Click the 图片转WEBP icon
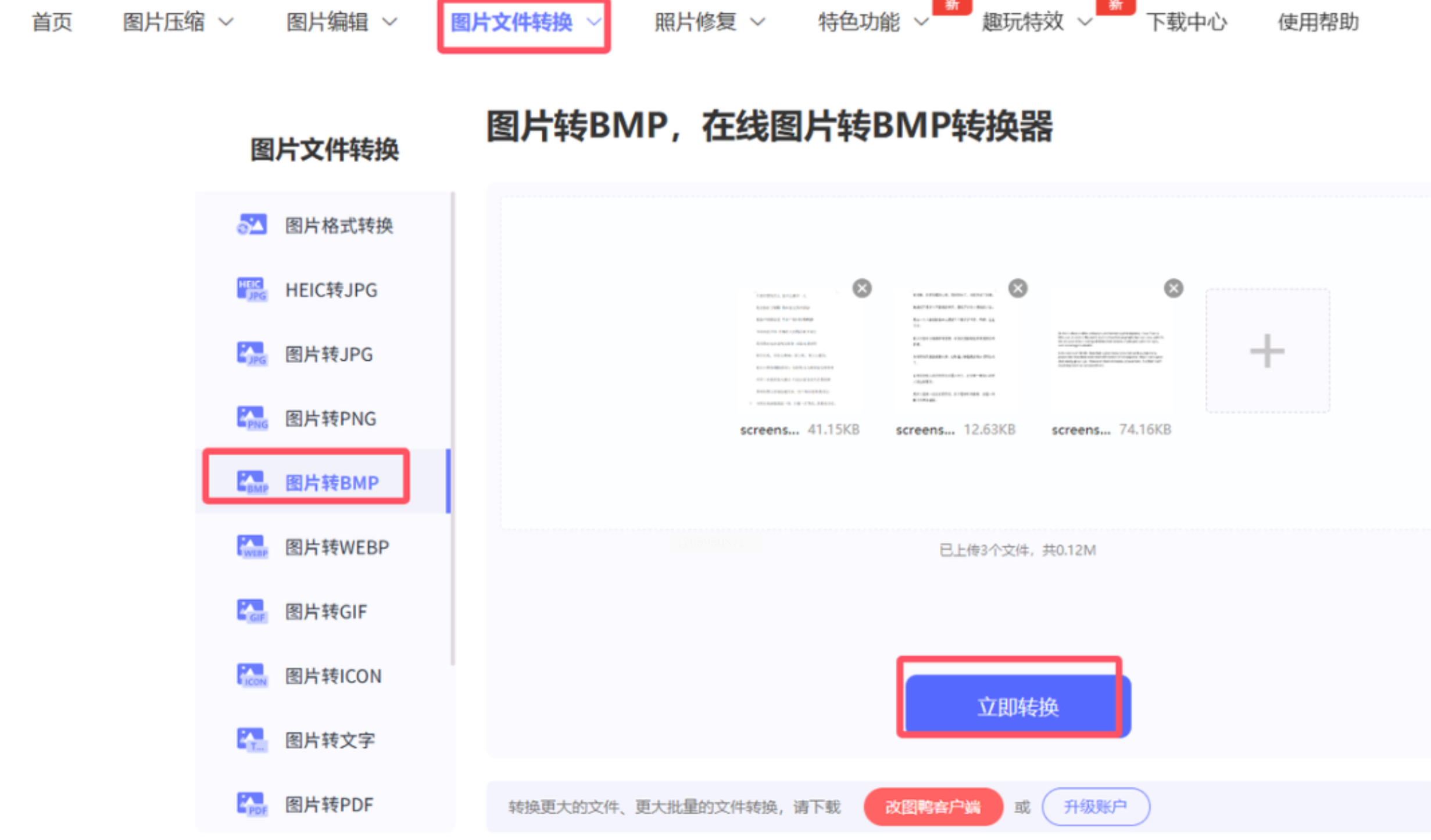This screenshot has width=1431, height=840. pos(252,547)
